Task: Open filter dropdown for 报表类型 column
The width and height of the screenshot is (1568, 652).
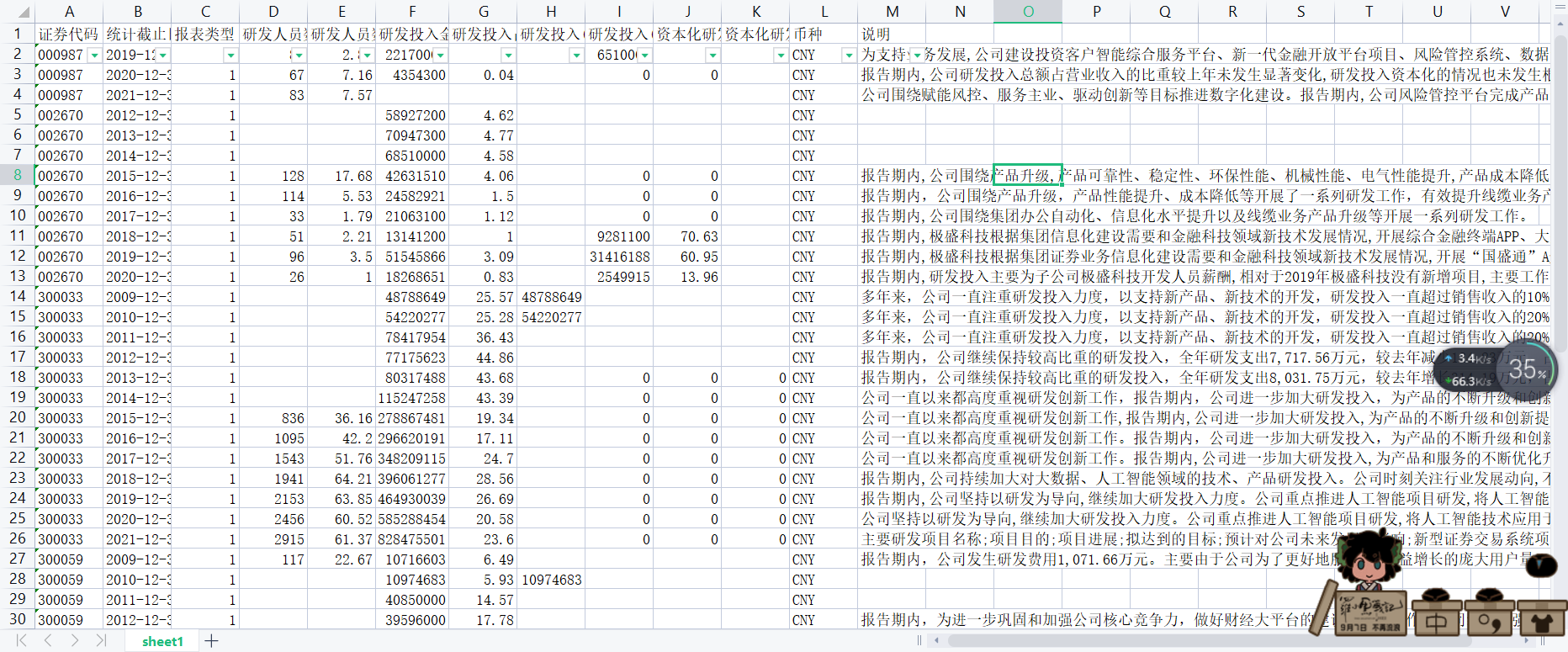Action: coord(230,55)
